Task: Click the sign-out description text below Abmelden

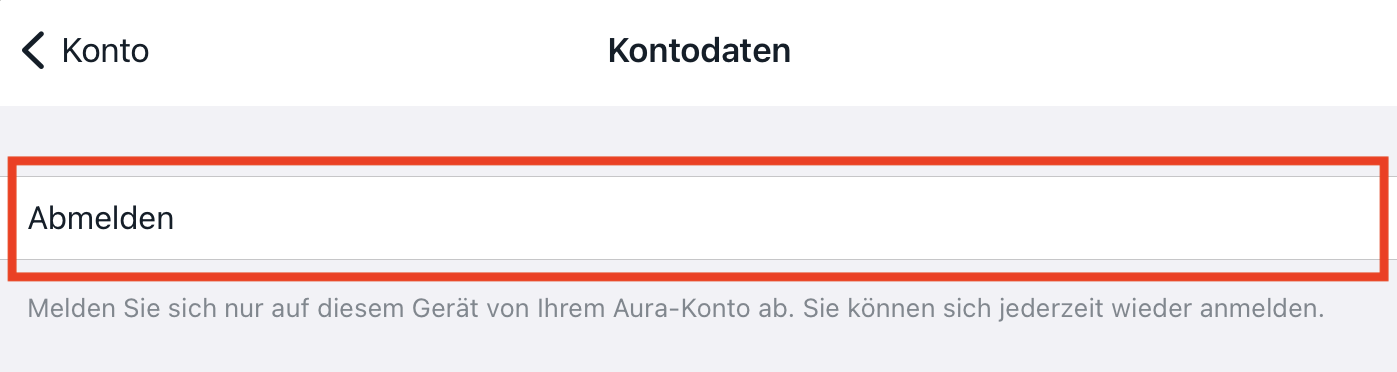Action: (x=676, y=307)
